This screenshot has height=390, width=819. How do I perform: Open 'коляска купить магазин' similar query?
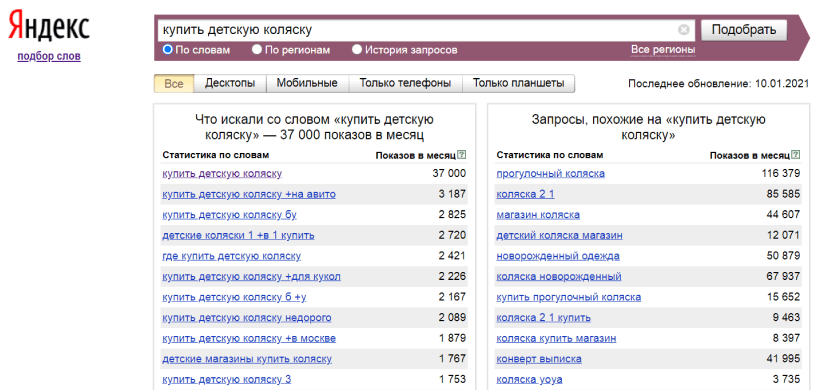coord(556,338)
